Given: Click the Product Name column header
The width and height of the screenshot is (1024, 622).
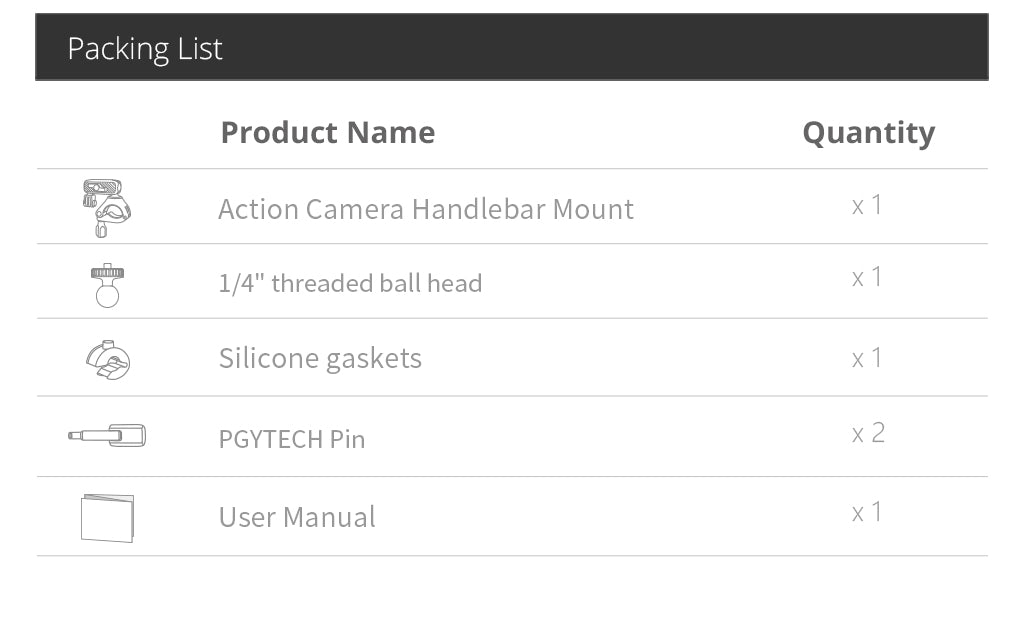Looking at the screenshot, I should [x=327, y=132].
